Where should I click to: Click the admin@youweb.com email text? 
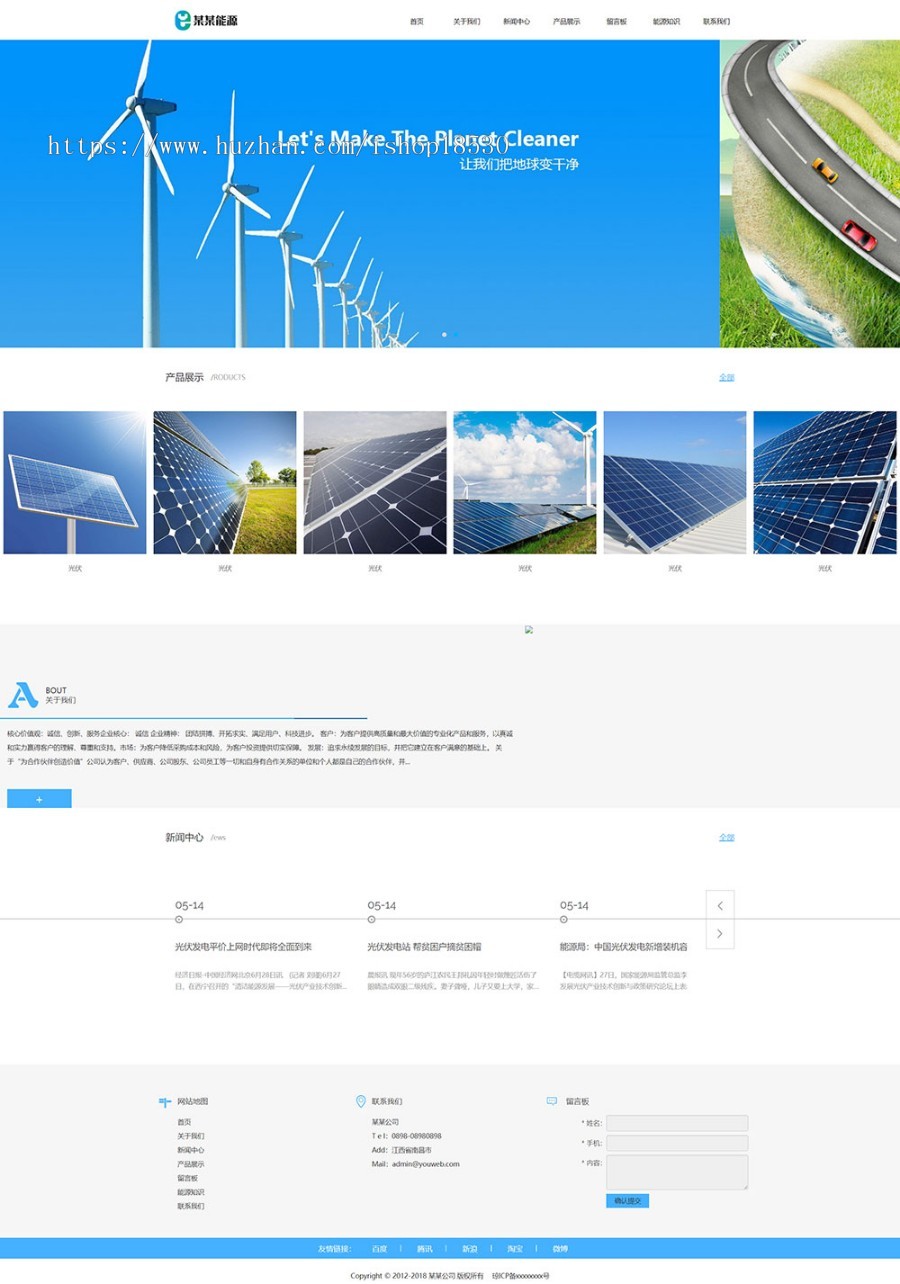(x=426, y=1164)
